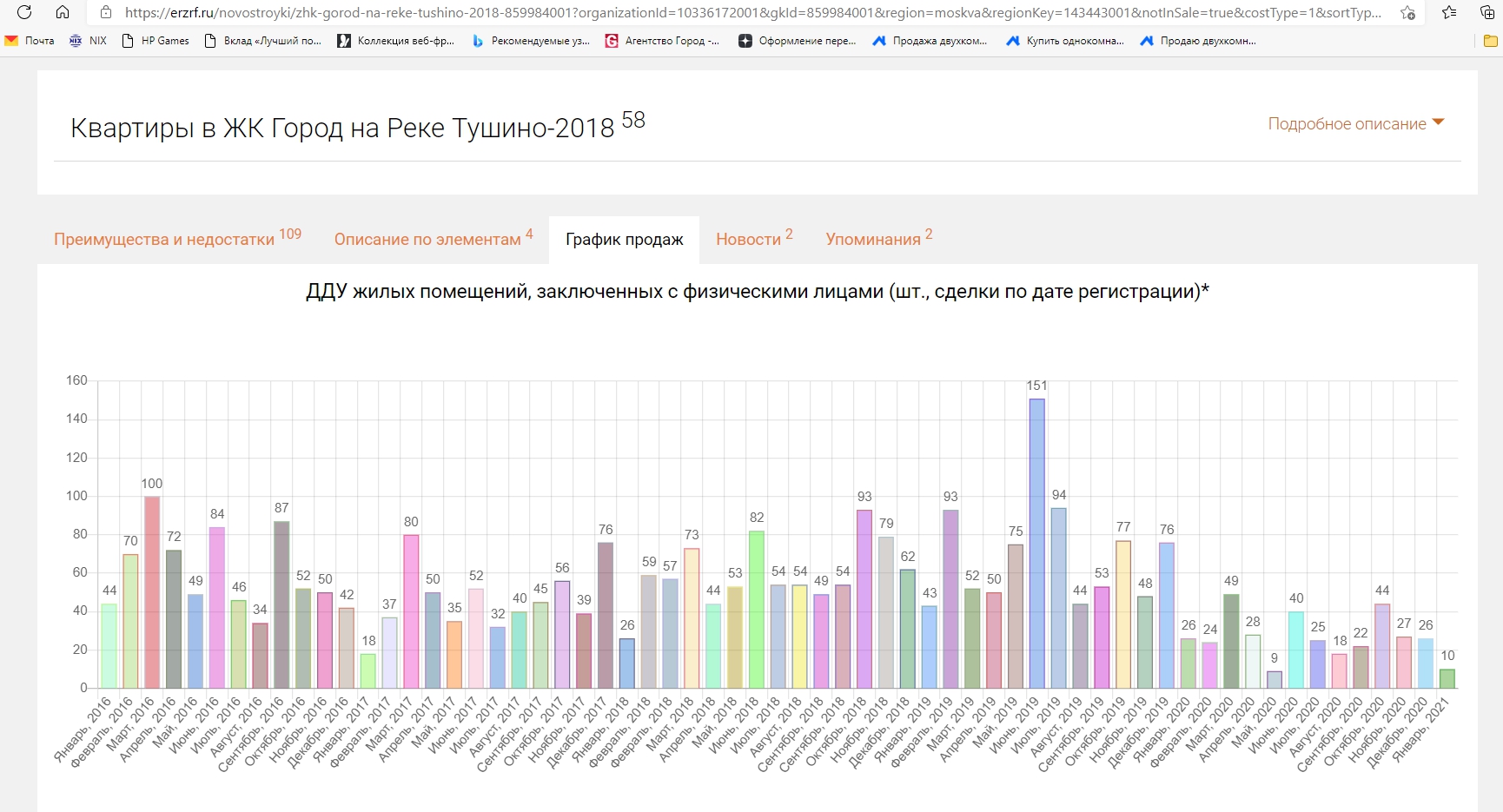1503x812 pixels.
Task: Click the red bar labeled 100
Action: pos(152,592)
